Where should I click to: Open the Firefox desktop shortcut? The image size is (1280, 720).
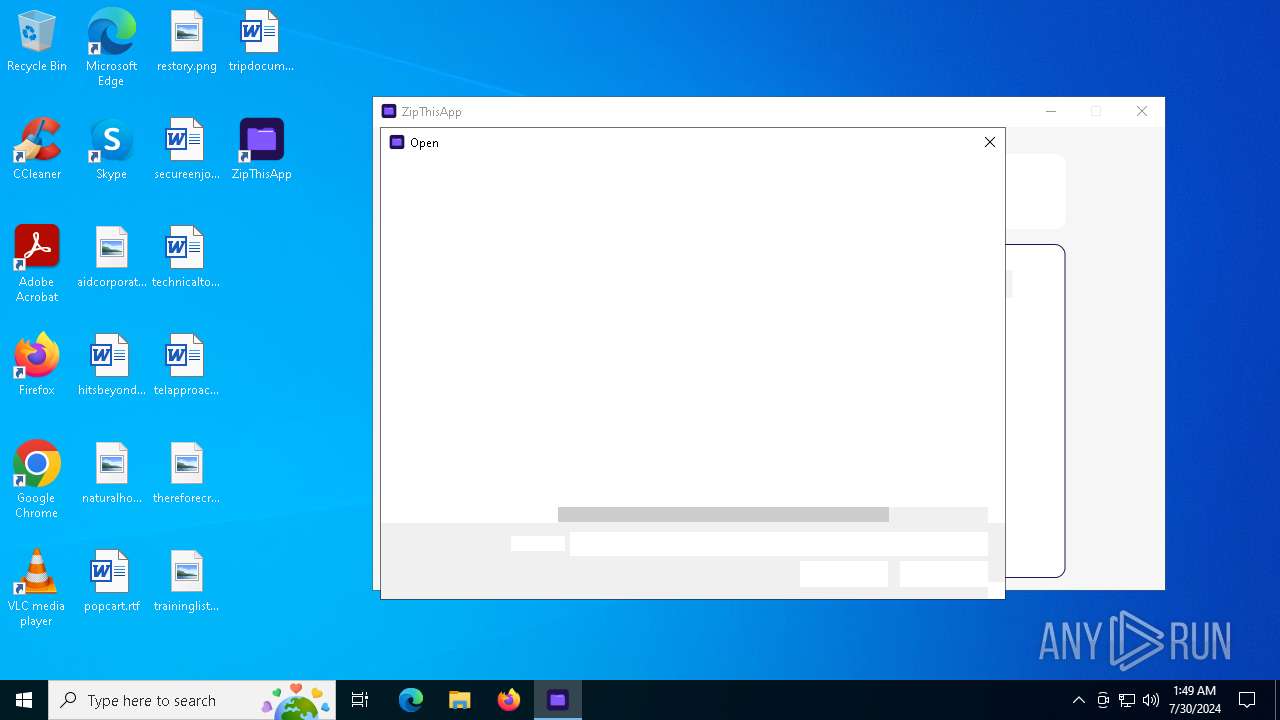pyautogui.click(x=37, y=366)
